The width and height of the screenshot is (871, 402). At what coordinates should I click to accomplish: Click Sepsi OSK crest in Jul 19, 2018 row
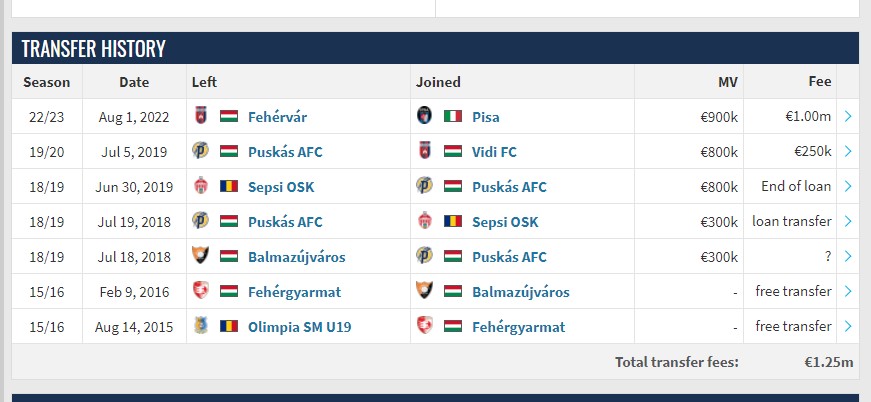424,220
